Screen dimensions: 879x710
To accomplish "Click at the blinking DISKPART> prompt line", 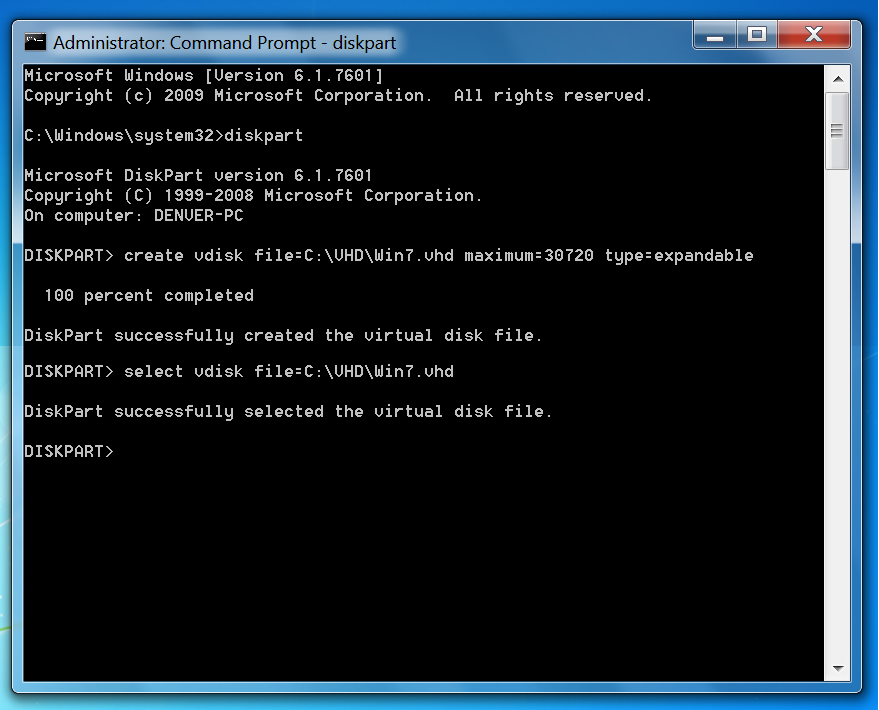I will [69, 452].
